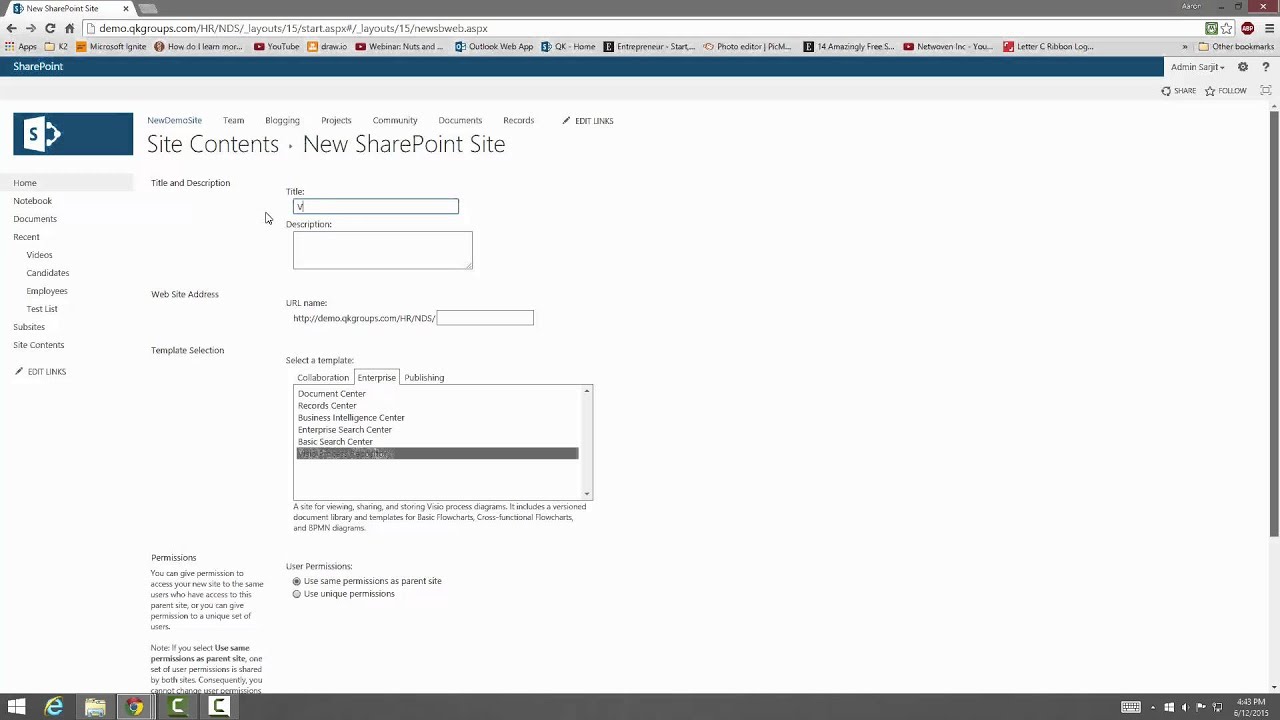
Task: Open Notebook in the left navigation
Action: tap(32, 201)
